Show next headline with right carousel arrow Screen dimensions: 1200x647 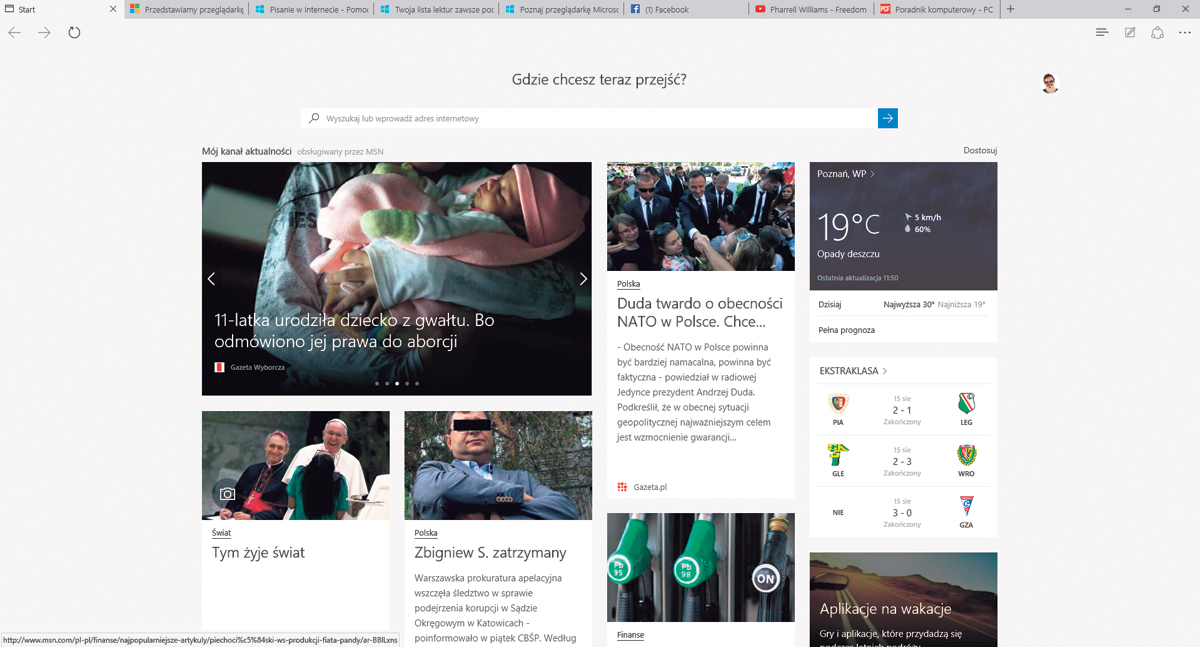pyautogui.click(x=583, y=279)
